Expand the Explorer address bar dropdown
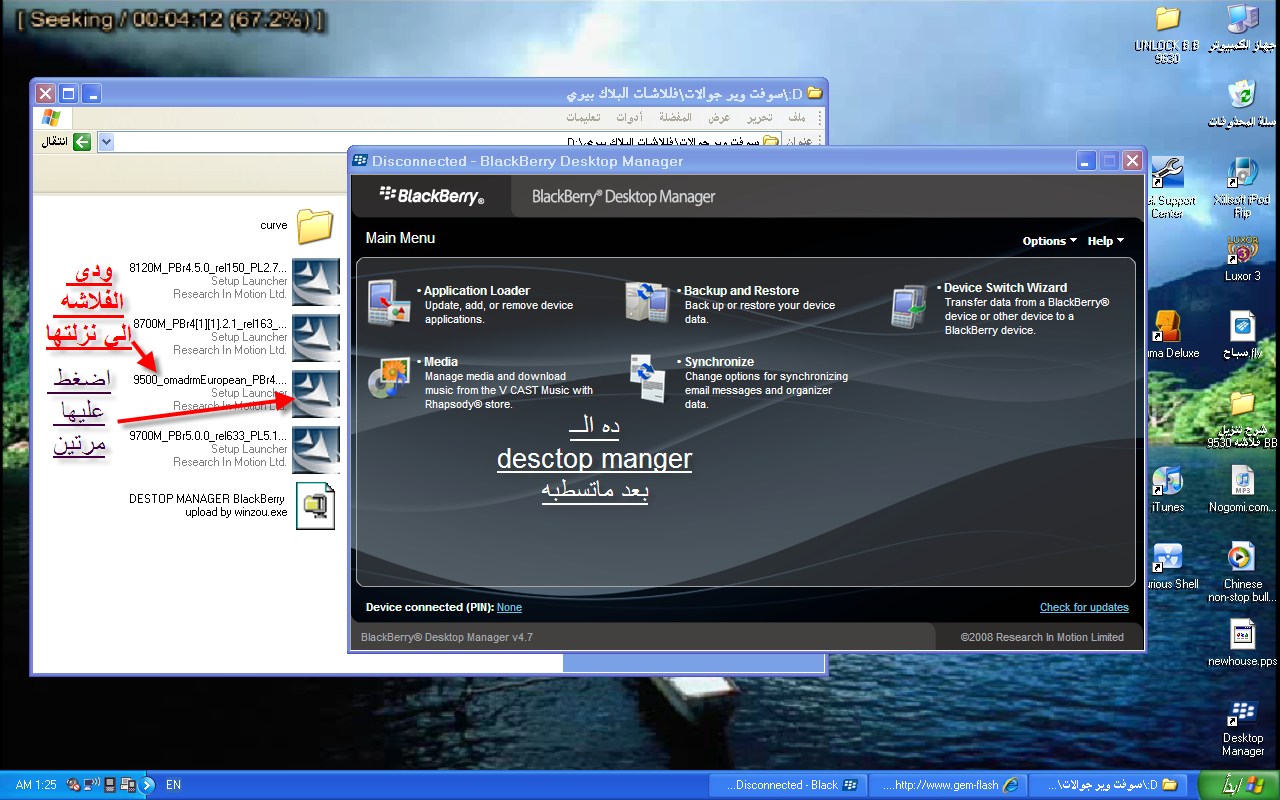Screen dimensions: 1280x800 pyautogui.click(x=106, y=142)
